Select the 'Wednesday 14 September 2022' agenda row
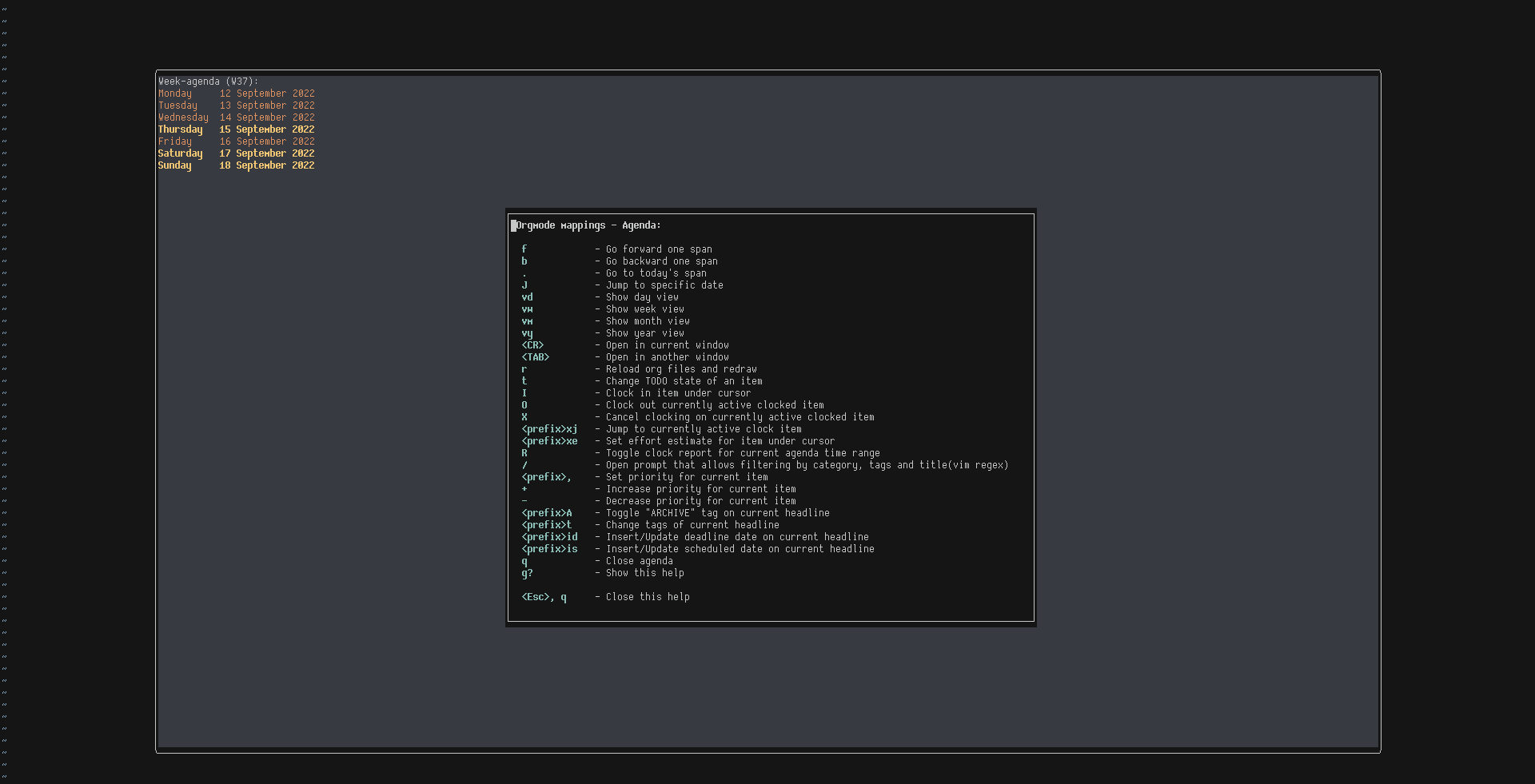This screenshot has height=784, width=1535. (237, 117)
